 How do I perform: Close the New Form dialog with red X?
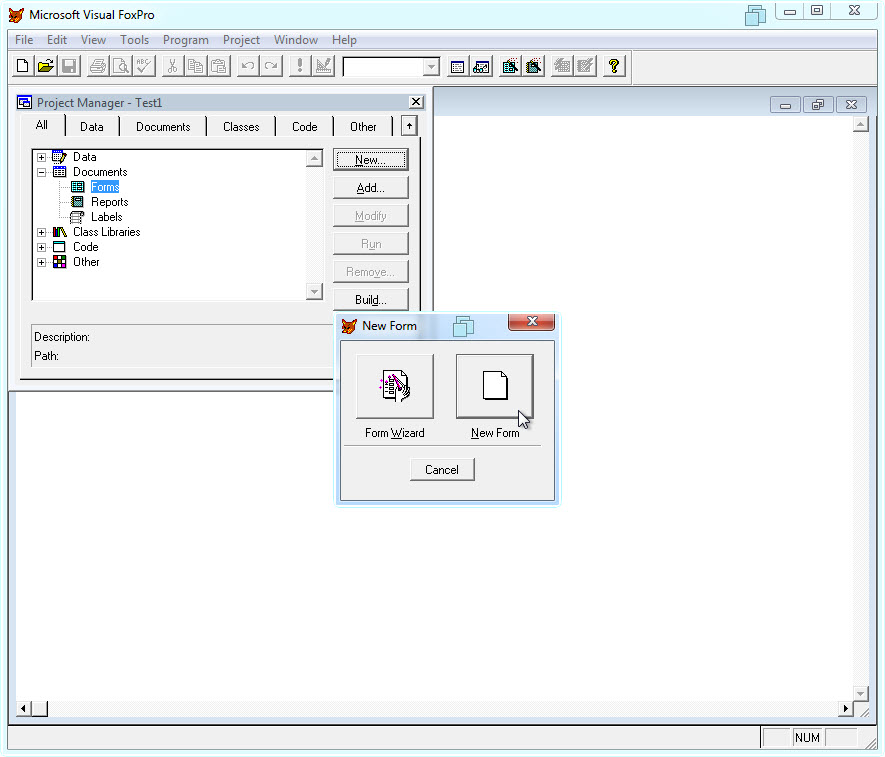click(532, 321)
